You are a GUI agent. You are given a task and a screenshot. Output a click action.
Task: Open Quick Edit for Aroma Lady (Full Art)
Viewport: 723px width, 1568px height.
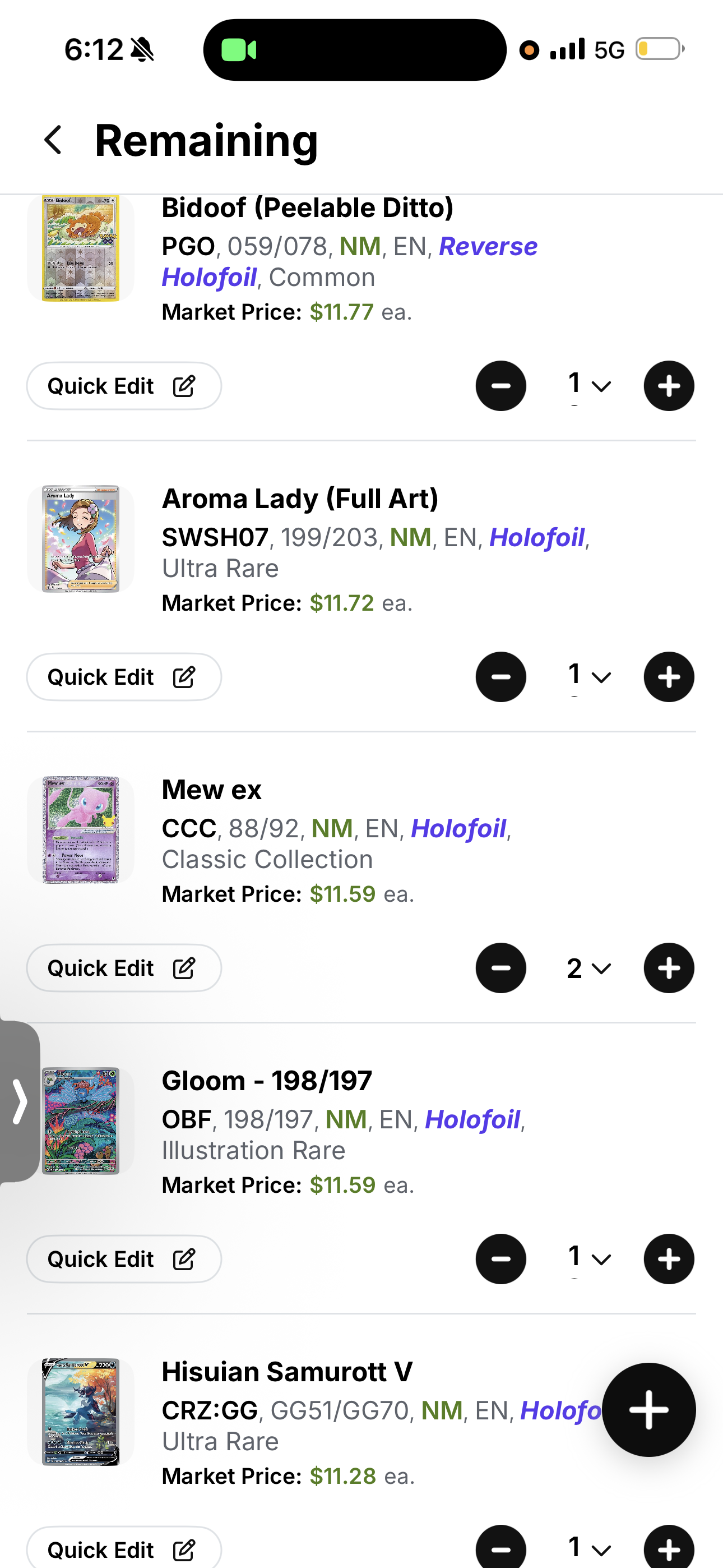coord(123,677)
